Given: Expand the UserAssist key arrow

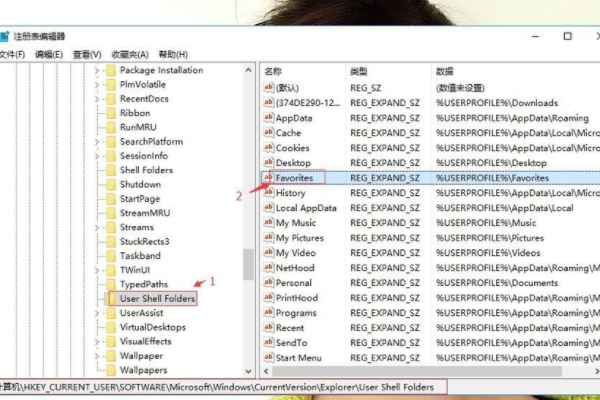Looking at the screenshot, I should pyautogui.click(x=98, y=313).
